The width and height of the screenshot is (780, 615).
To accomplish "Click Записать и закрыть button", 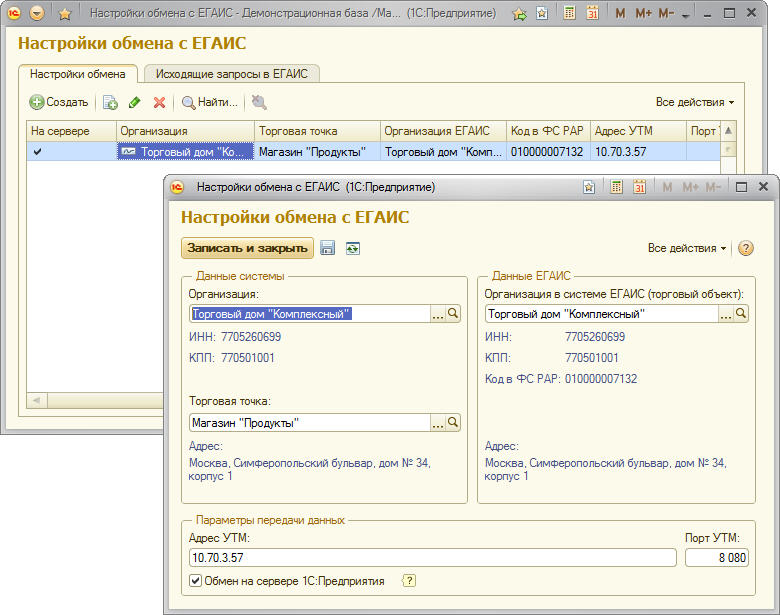I will 247,248.
